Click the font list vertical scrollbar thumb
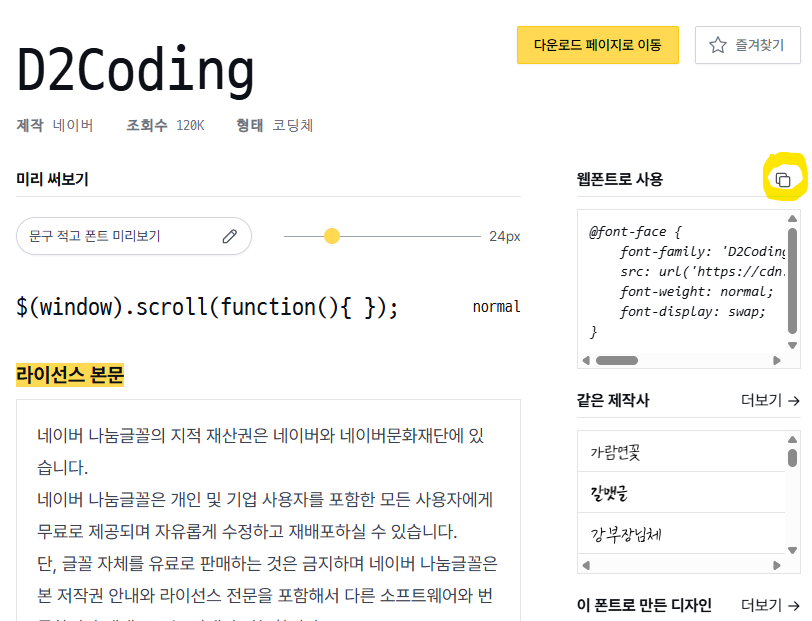 [x=792, y=458]
